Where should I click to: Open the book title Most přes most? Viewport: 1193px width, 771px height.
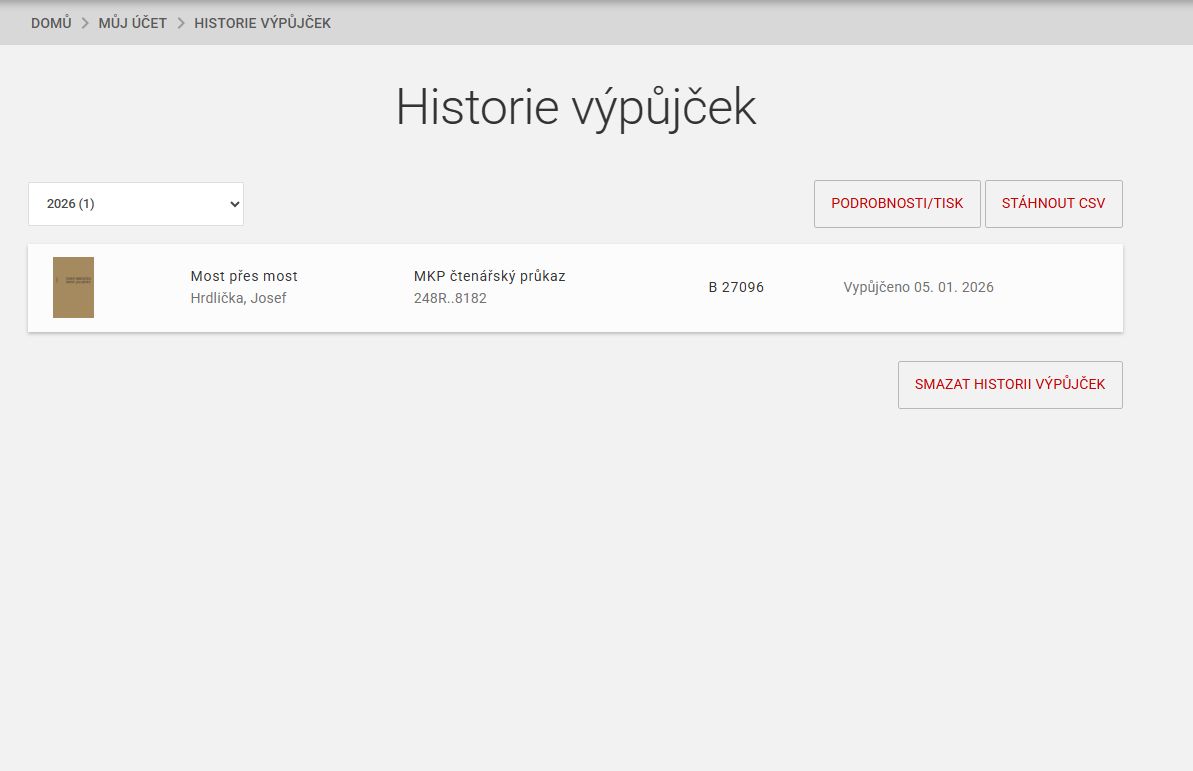coord(244,276)
